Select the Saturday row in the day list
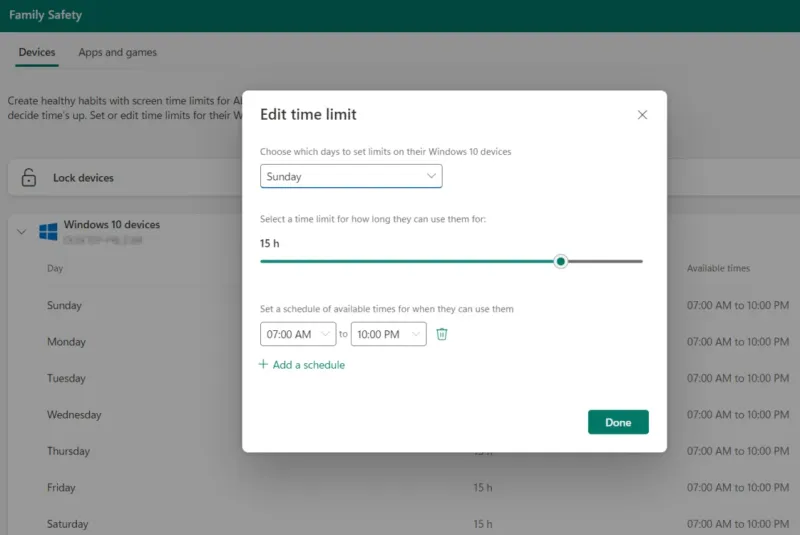 [x=67, y=524]
